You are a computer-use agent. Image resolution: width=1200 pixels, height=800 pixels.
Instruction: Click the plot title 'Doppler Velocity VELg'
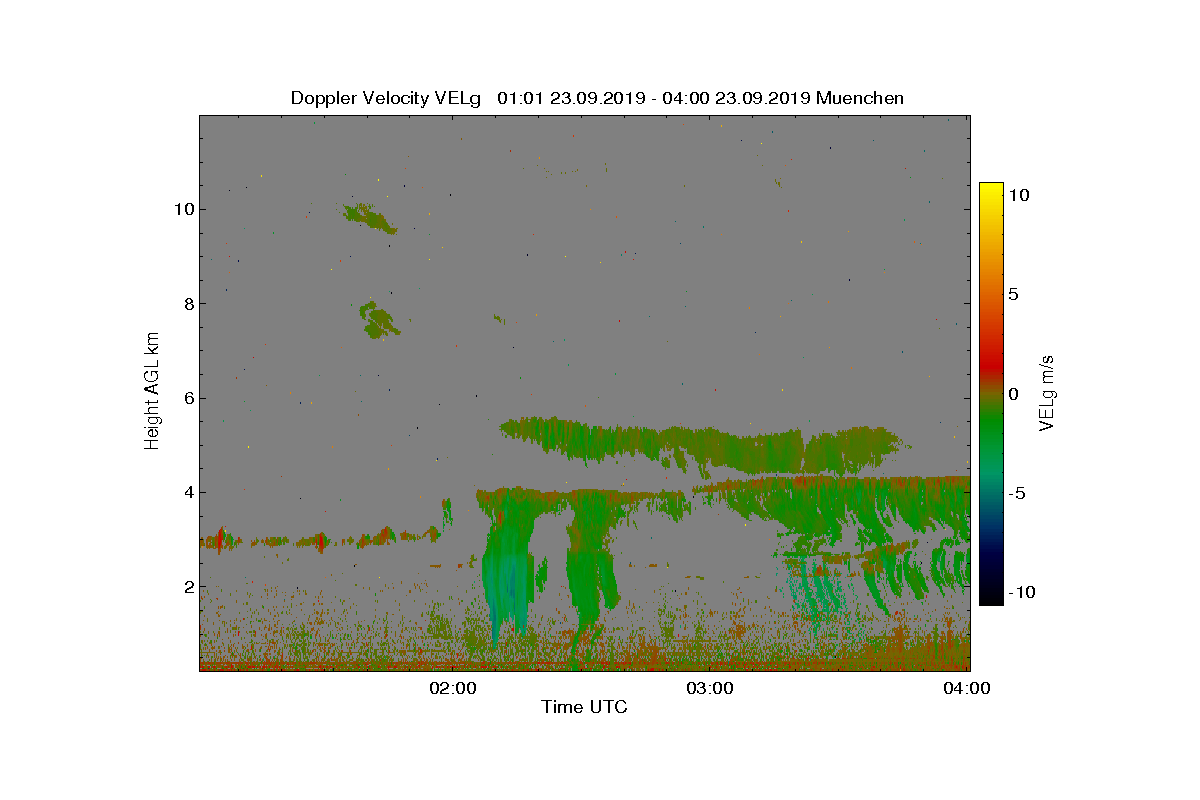click(386, 98)
